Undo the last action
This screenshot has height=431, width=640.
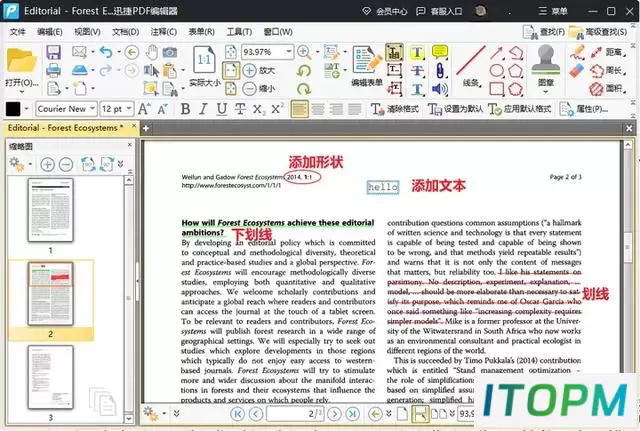tap(106, 52)
